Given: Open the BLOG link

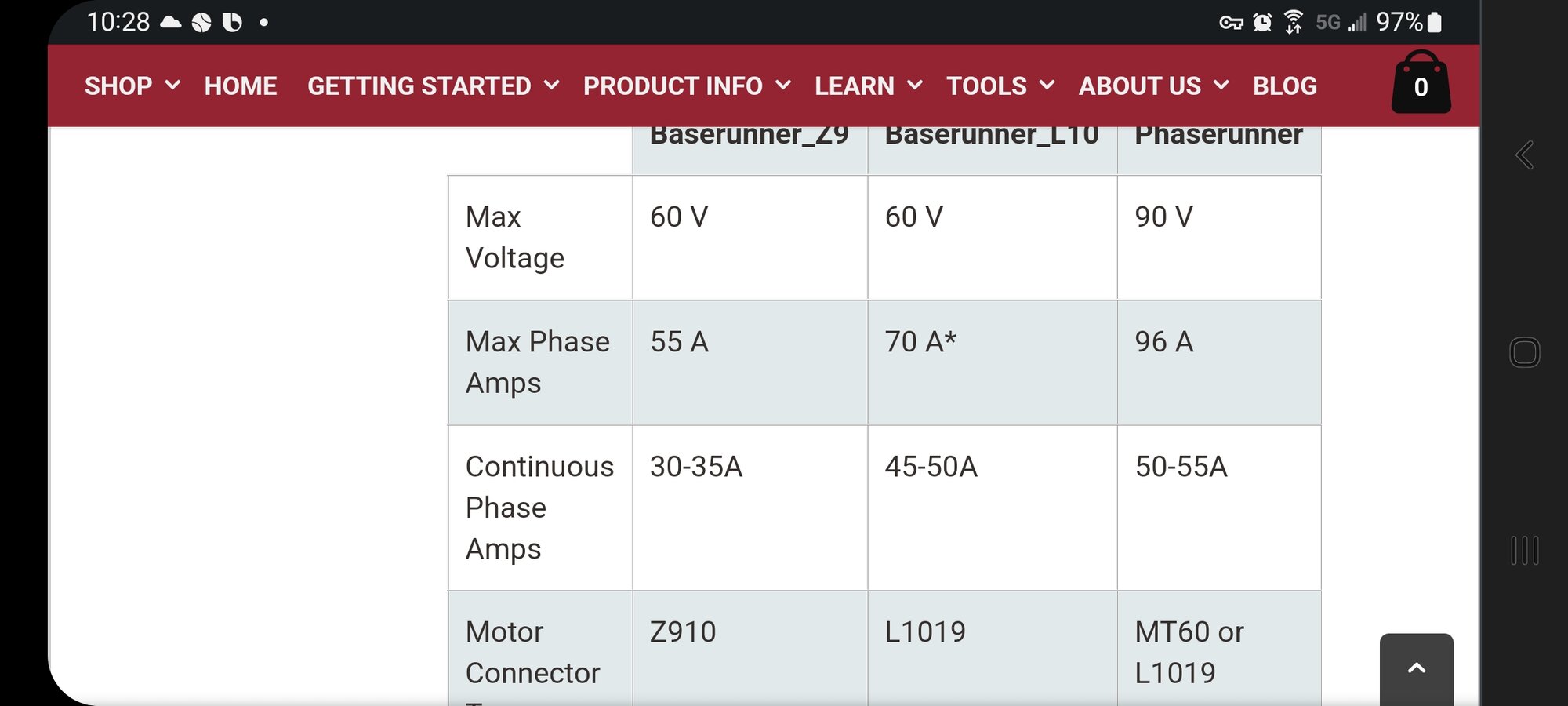Looking at the screenshot, I should tap(1284, 86).
